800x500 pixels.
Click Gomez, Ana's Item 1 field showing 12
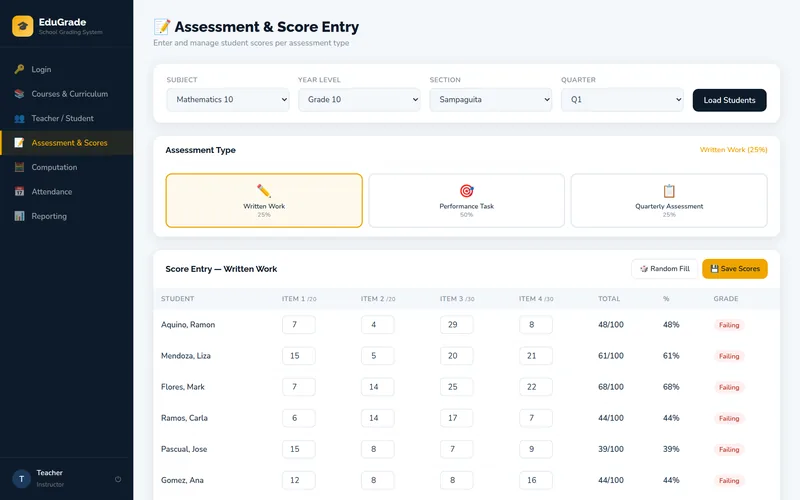(x=298, y=480)
